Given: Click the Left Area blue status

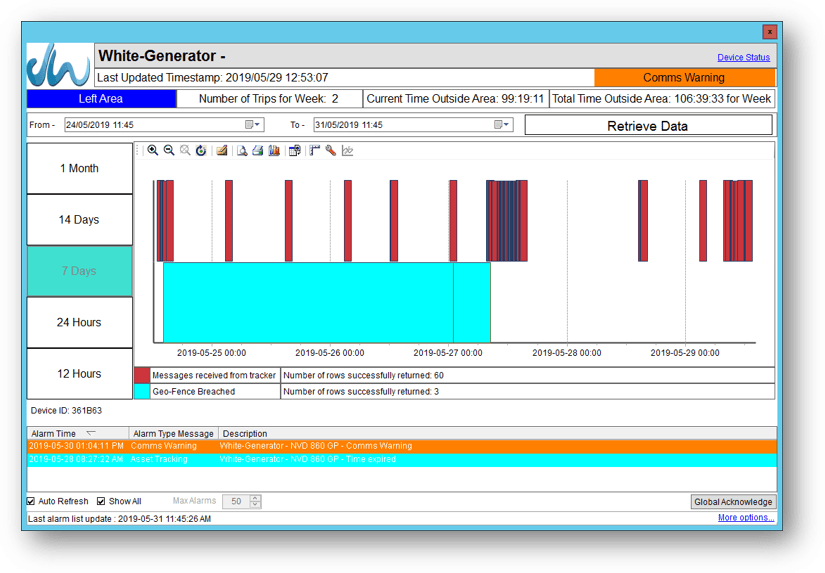Looking at the screenshot, I should [x=102, y=99].
